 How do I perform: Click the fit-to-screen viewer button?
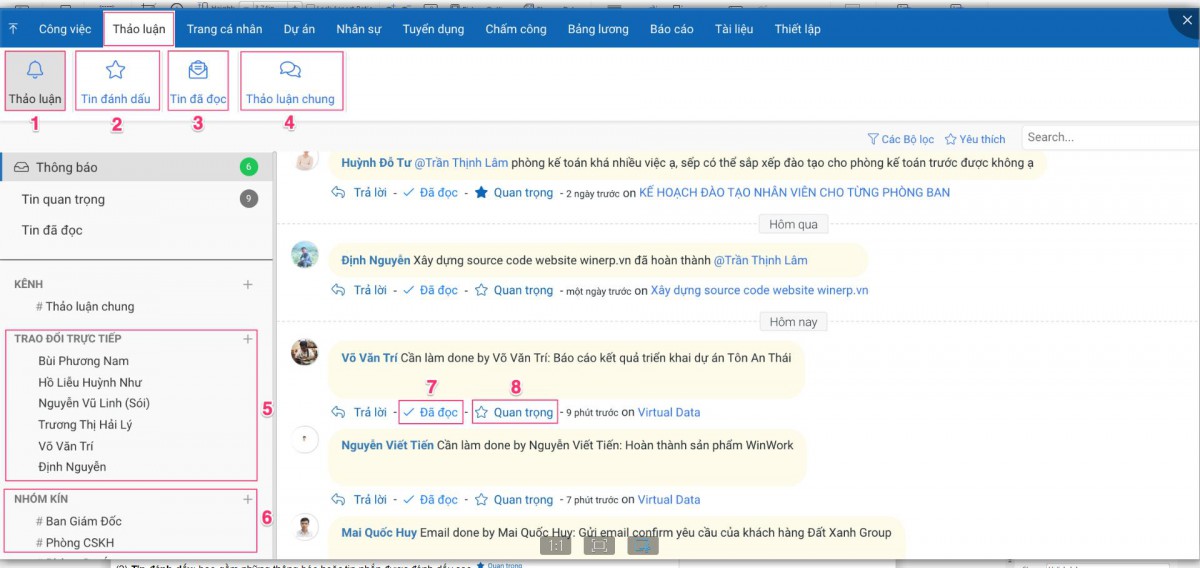[599, 545]
